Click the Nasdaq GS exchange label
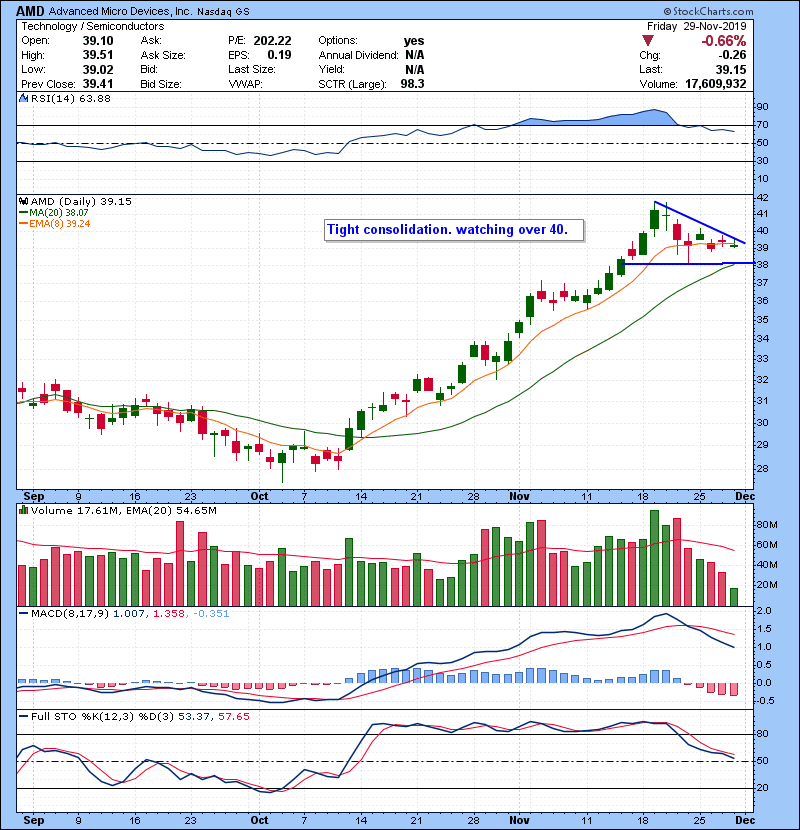This screenshot has height=830, width=800. point(223,12)
